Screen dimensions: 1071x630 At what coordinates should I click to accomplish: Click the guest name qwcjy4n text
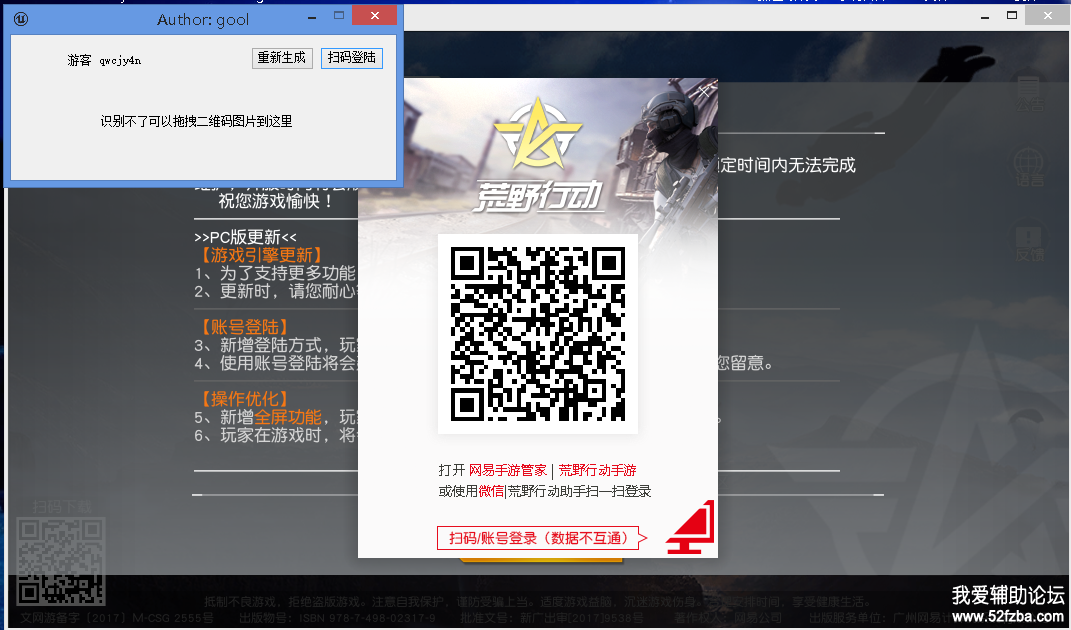tap(120, 60)
